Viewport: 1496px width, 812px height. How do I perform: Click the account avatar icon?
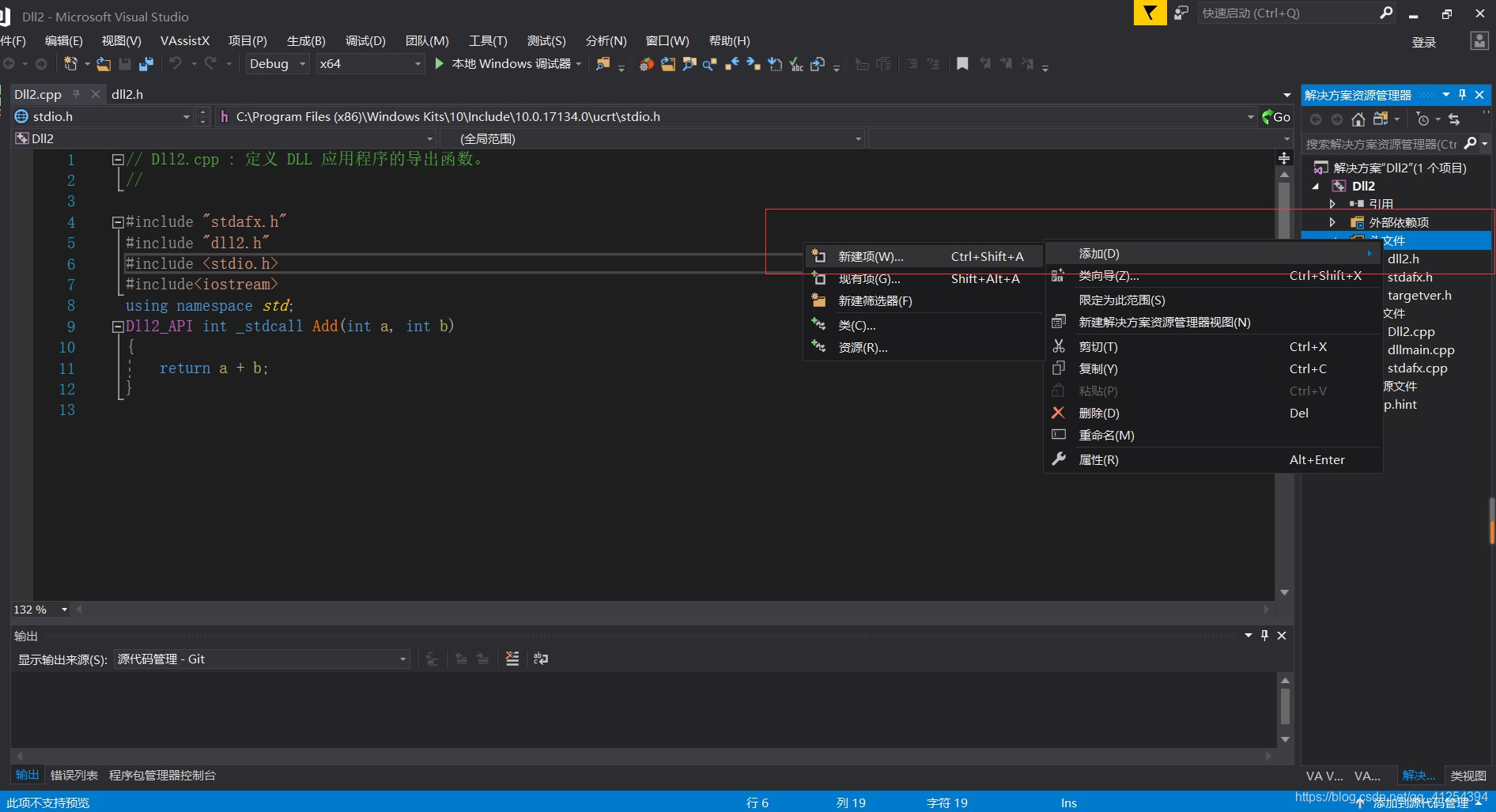(1479, 41)
